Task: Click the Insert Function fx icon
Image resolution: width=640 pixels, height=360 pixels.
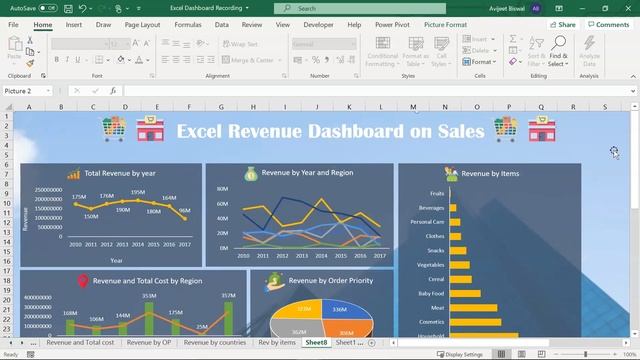Action: click(113, 91)
